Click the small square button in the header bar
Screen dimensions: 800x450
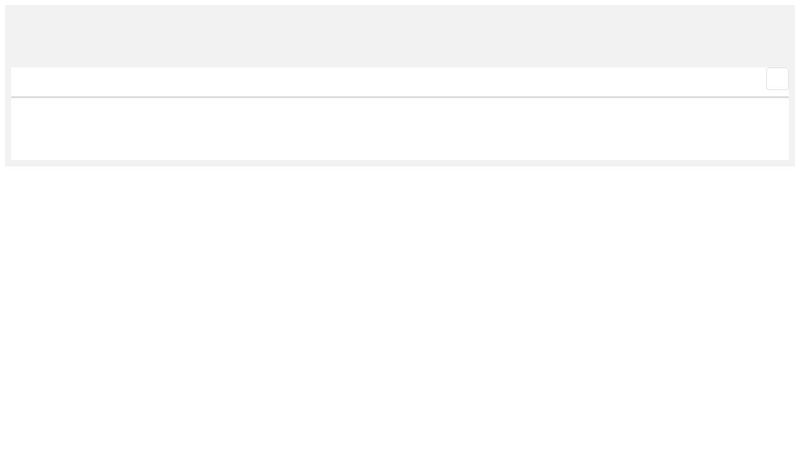tap(777, 79)
